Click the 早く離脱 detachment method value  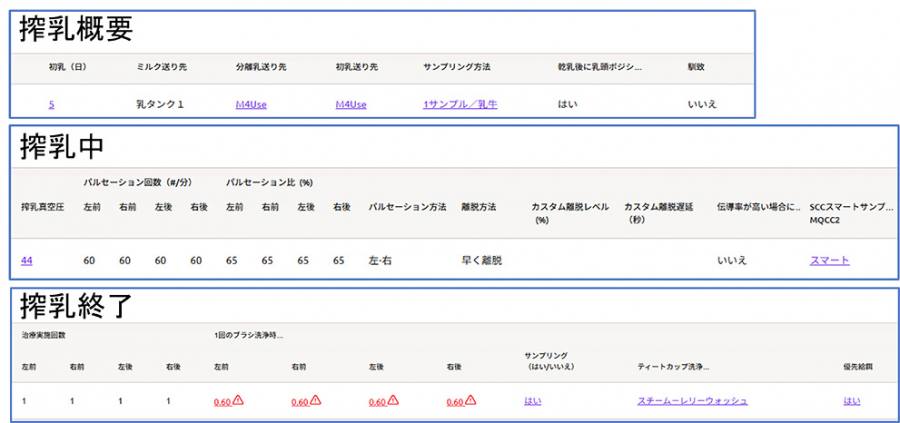(482, 260)
